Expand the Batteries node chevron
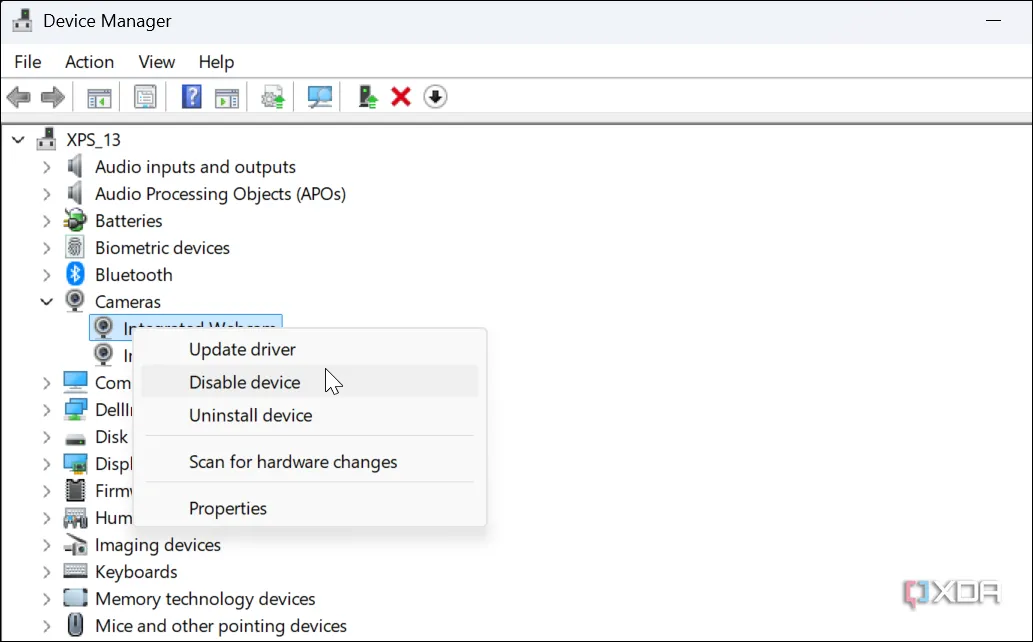This screenshot has width=1033, height=642. click(x=46, y=221)
